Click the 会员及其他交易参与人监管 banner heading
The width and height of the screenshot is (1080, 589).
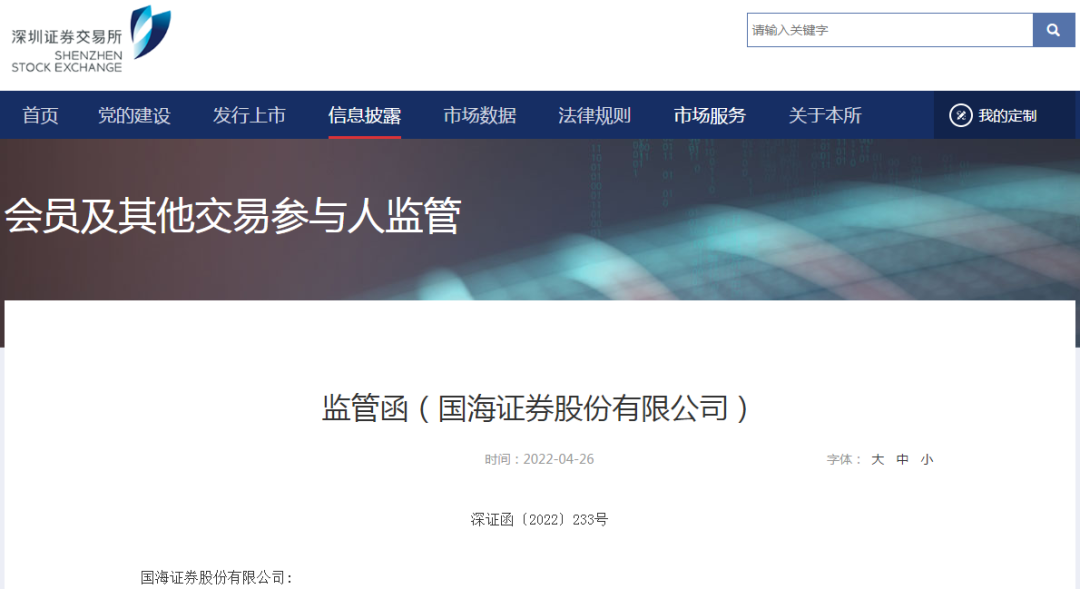(x=233, y=216)
